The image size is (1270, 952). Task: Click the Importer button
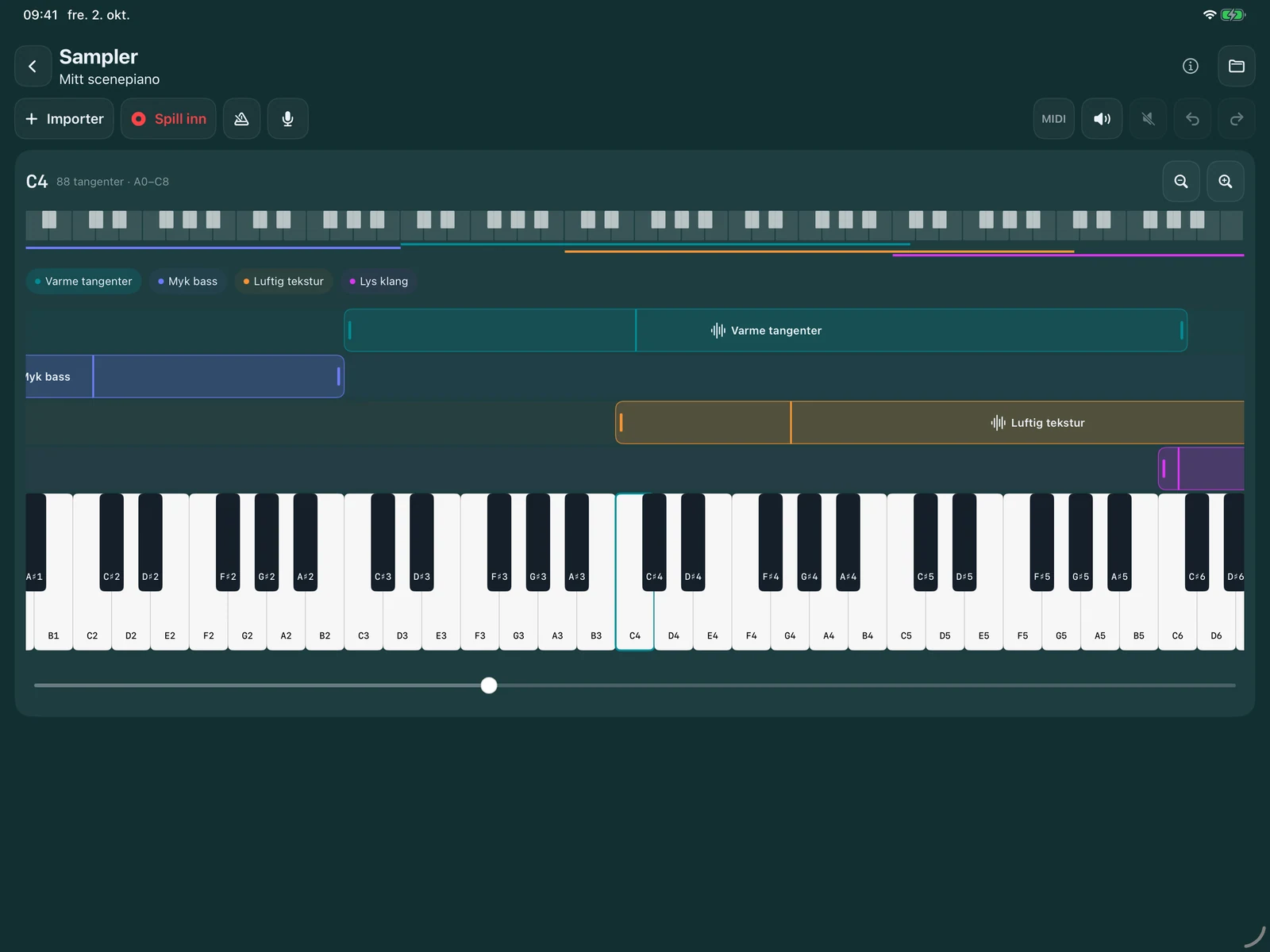64,119
